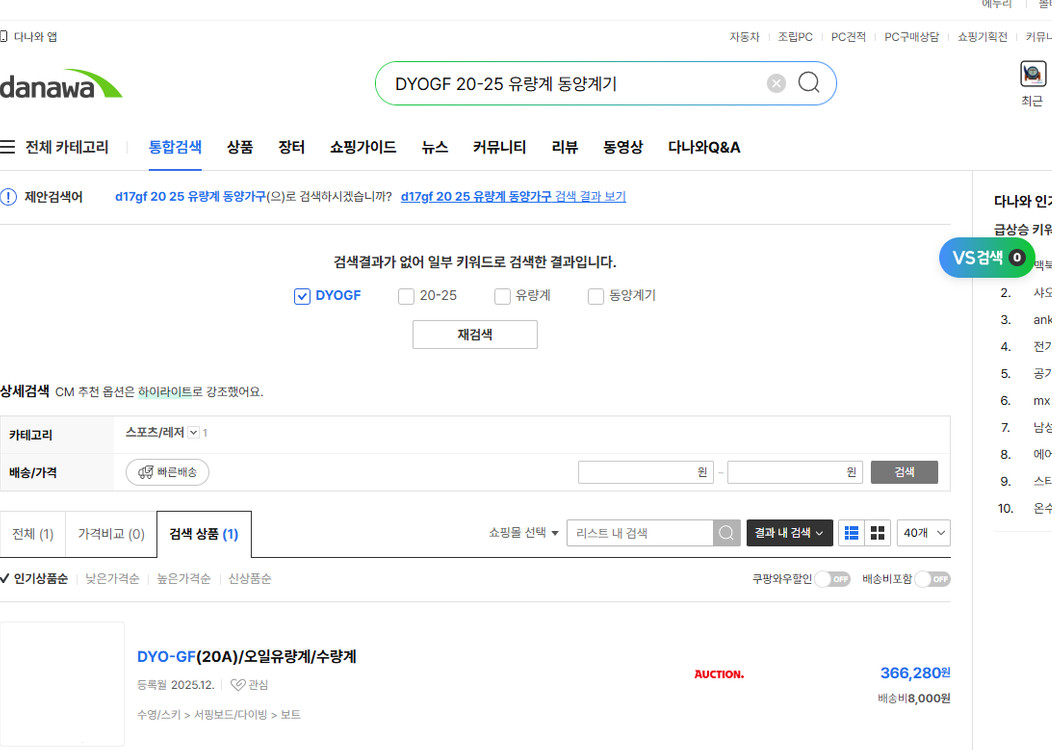Click the 다나와 앱 link
Image resolution: width=1052 pixels, height=750 pixels.
click(35, 37)
